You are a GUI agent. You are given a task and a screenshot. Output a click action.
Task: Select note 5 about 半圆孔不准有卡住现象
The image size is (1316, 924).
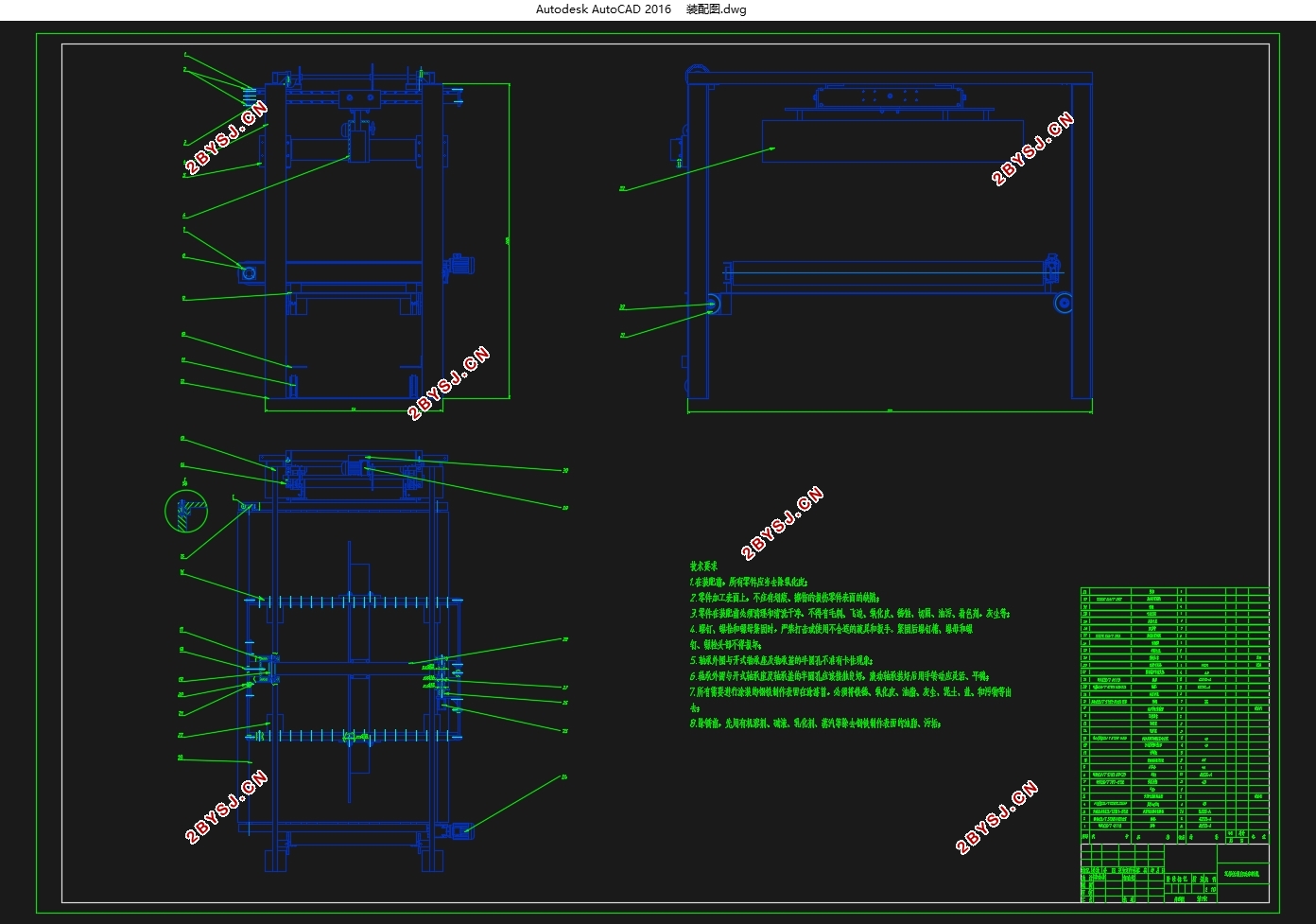[x=781, y=661]
